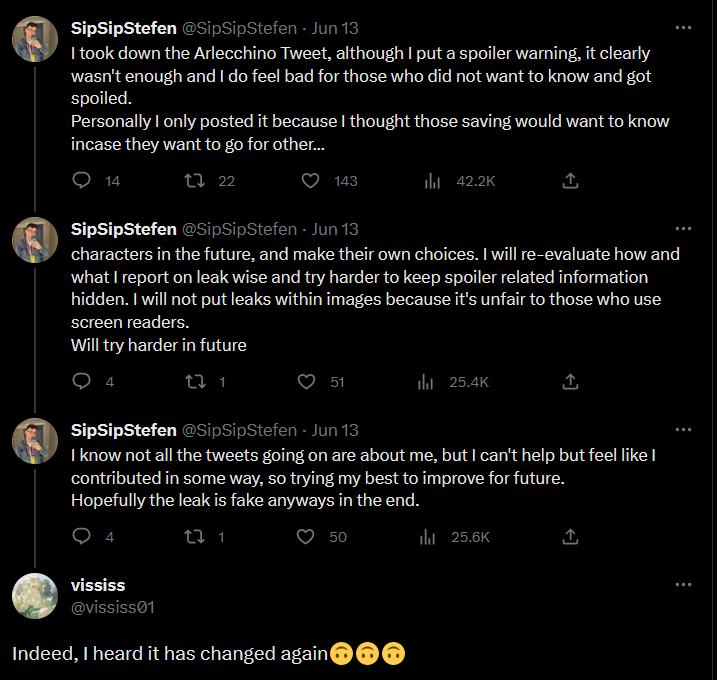This screenshot has height=680, width=717.
Task: Reply to the screen readers tweet
Action: (82, 382)
